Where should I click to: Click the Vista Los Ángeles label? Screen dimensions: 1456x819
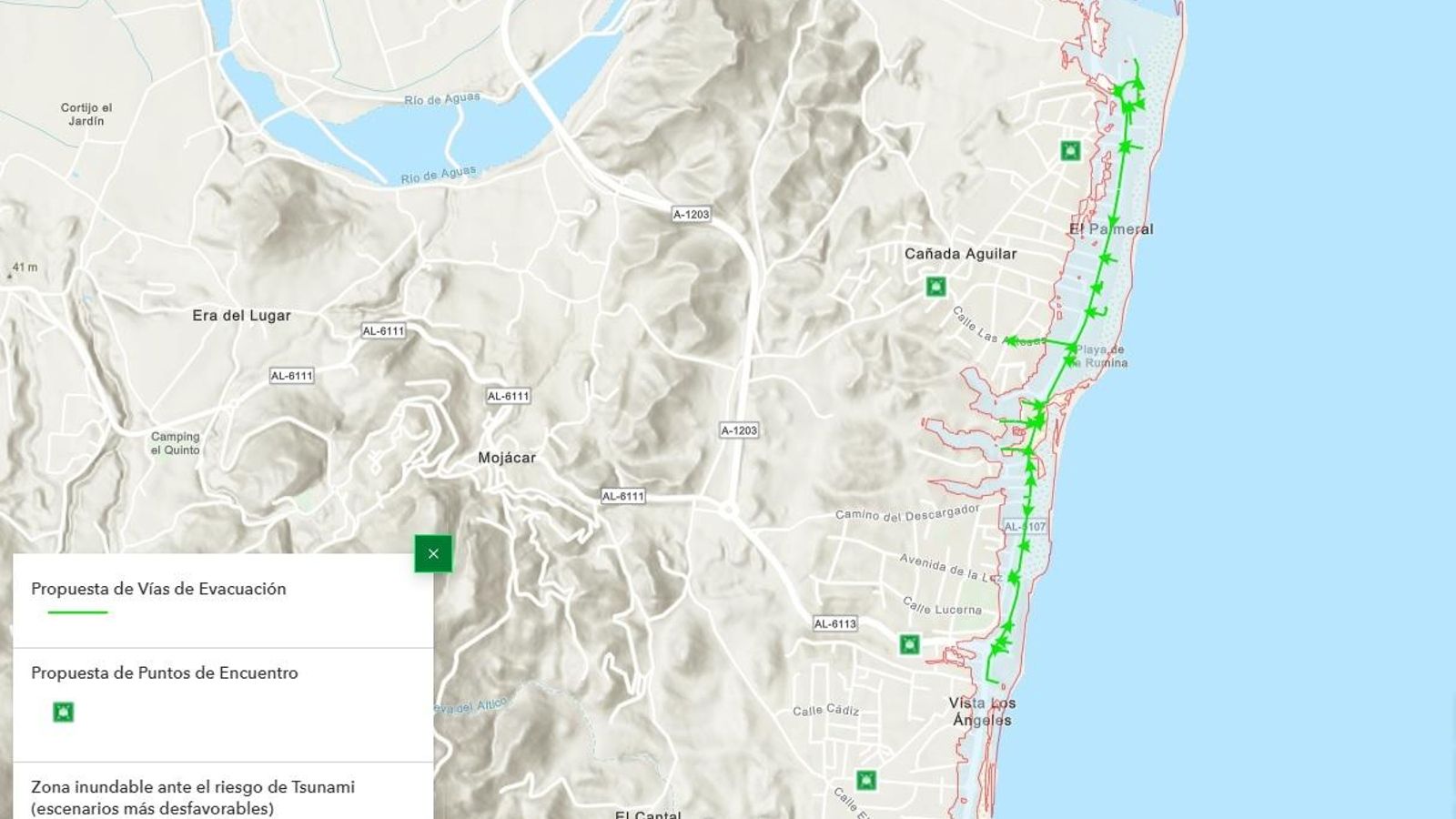(x=982, y=712)
